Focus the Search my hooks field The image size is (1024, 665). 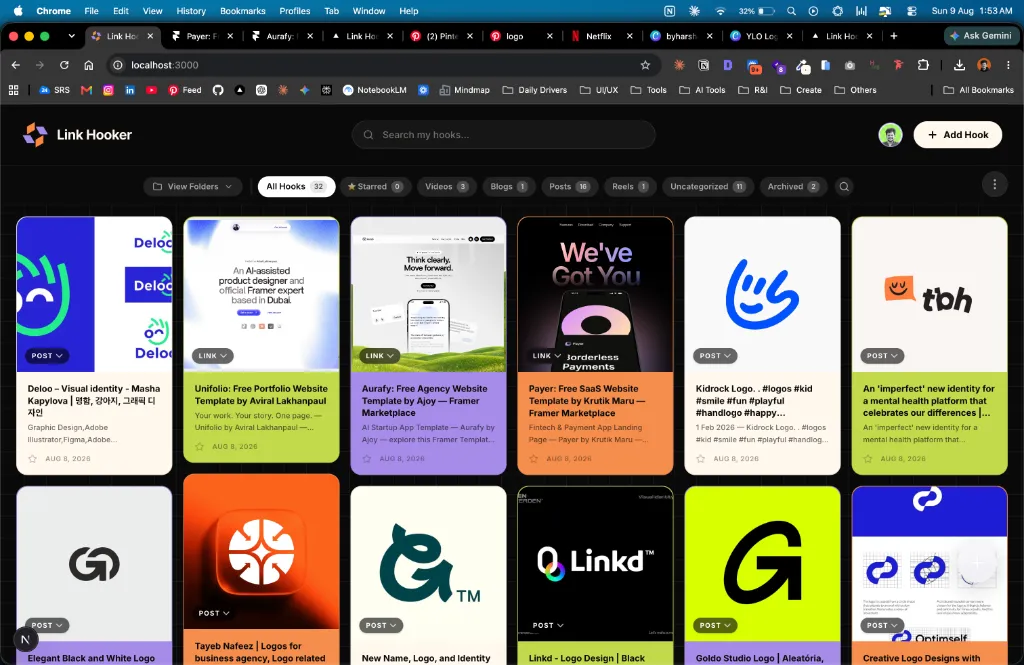point(504,135)
